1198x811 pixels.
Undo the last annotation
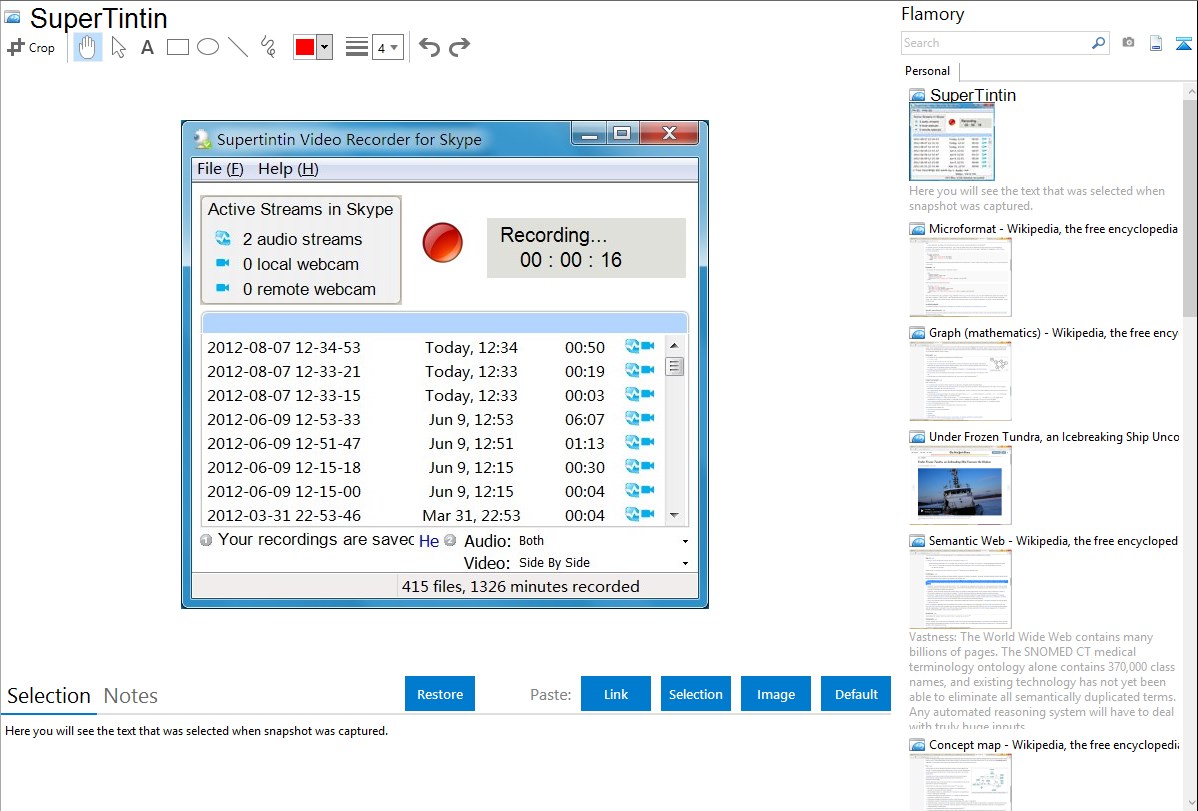(429, 47)
